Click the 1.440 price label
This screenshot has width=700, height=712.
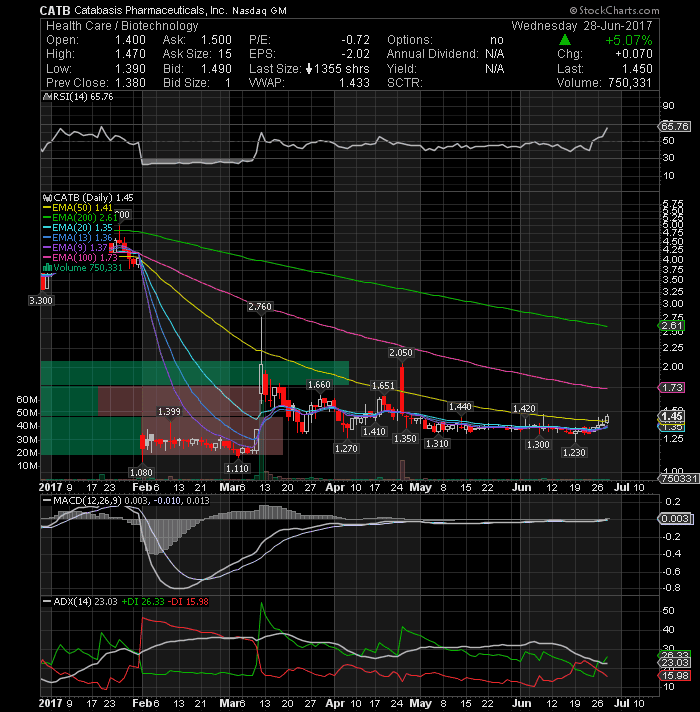pyautogui.click(x=460, y=406)
